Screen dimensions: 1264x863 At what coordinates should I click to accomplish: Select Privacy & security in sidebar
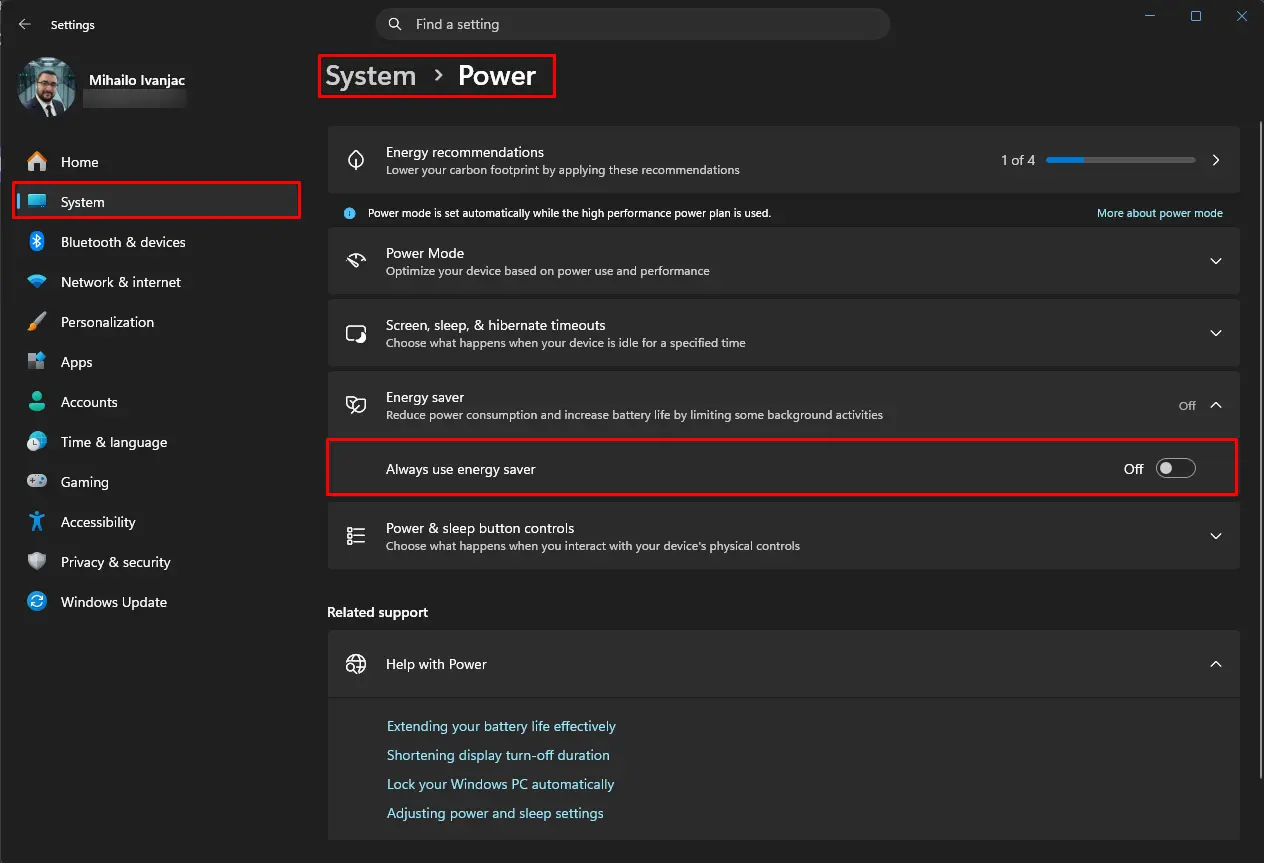[x=157, y=562]
